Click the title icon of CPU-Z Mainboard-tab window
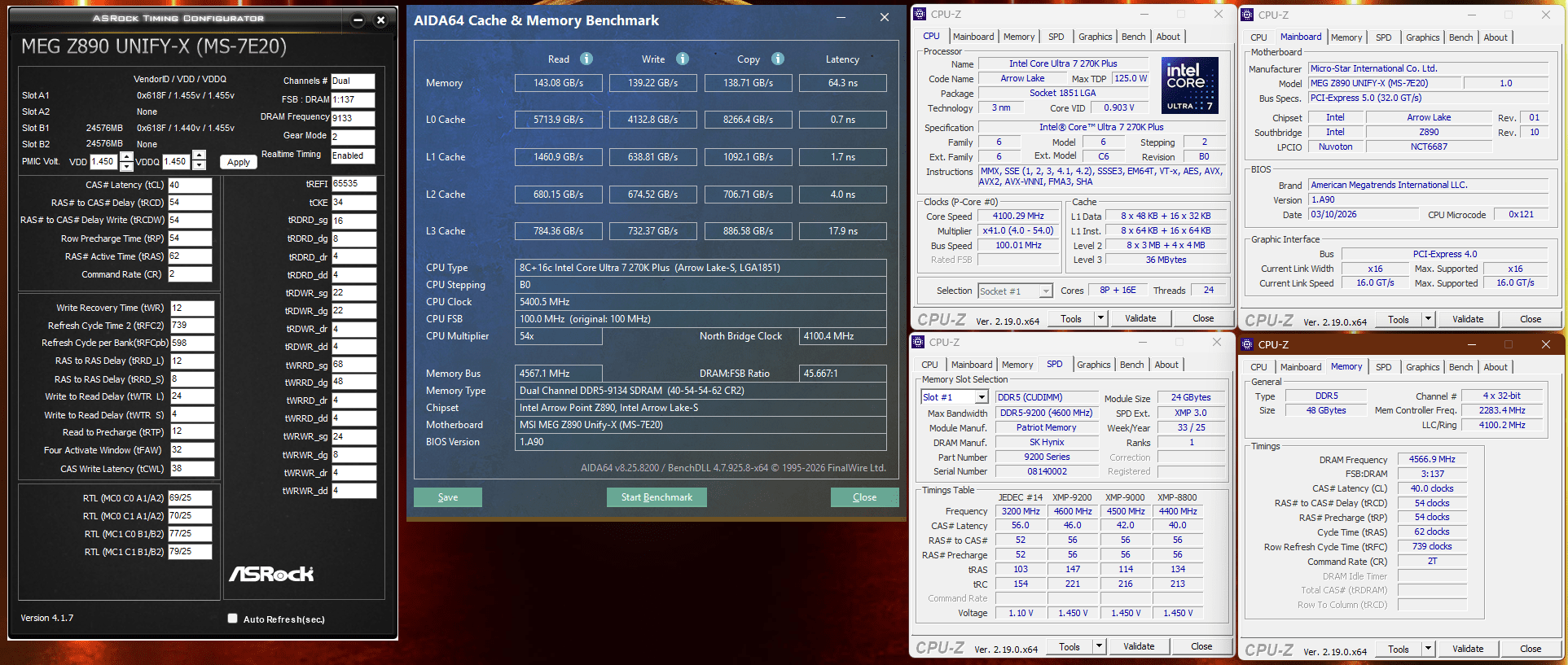 tap(1247, 15)
